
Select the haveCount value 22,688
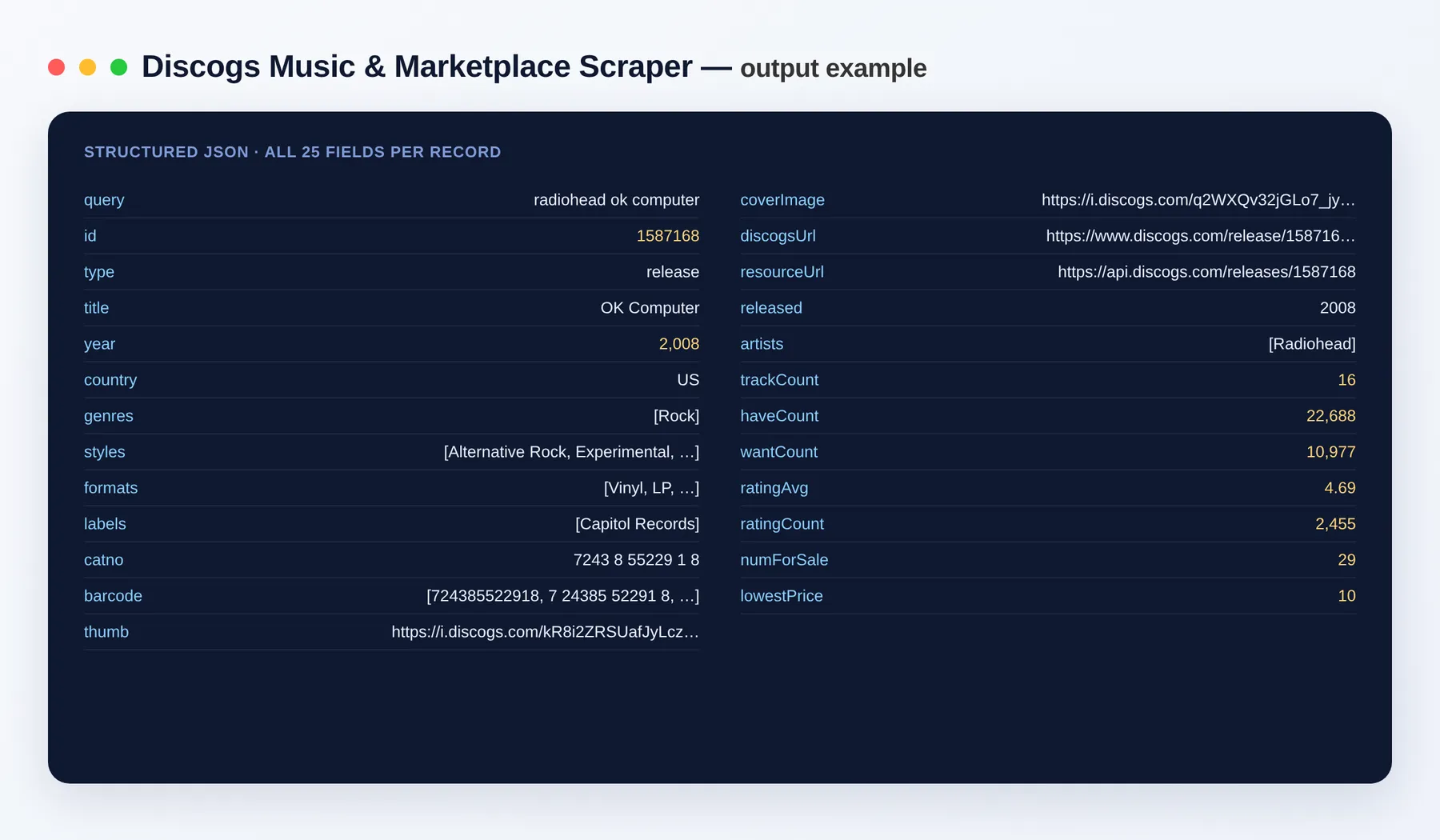coord(1330,416)
